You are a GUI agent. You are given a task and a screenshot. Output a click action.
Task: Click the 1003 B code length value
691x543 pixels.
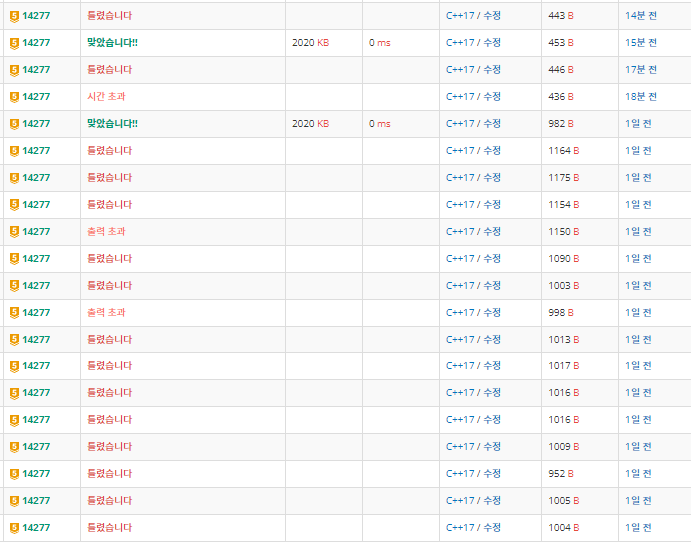click(x=564, y=286)
